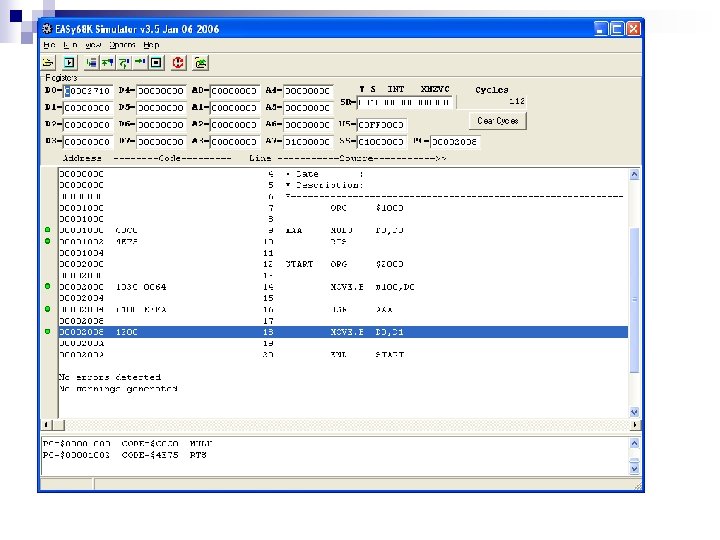Pause execution with the Pause toolbar icon

(156, 62)
